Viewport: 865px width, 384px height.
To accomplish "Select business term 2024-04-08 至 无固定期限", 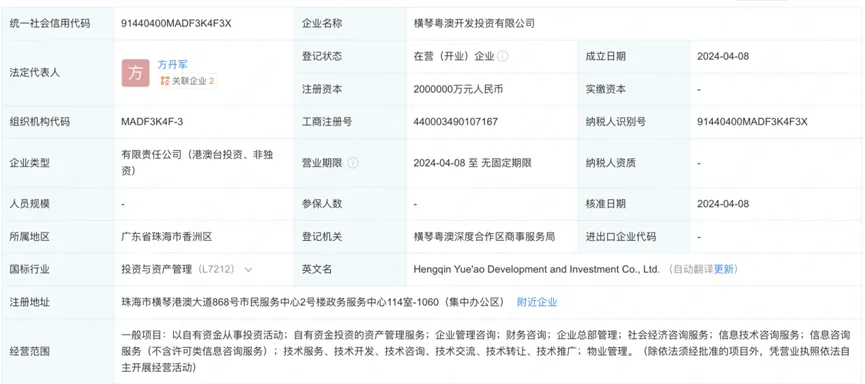I will point(472,163).
